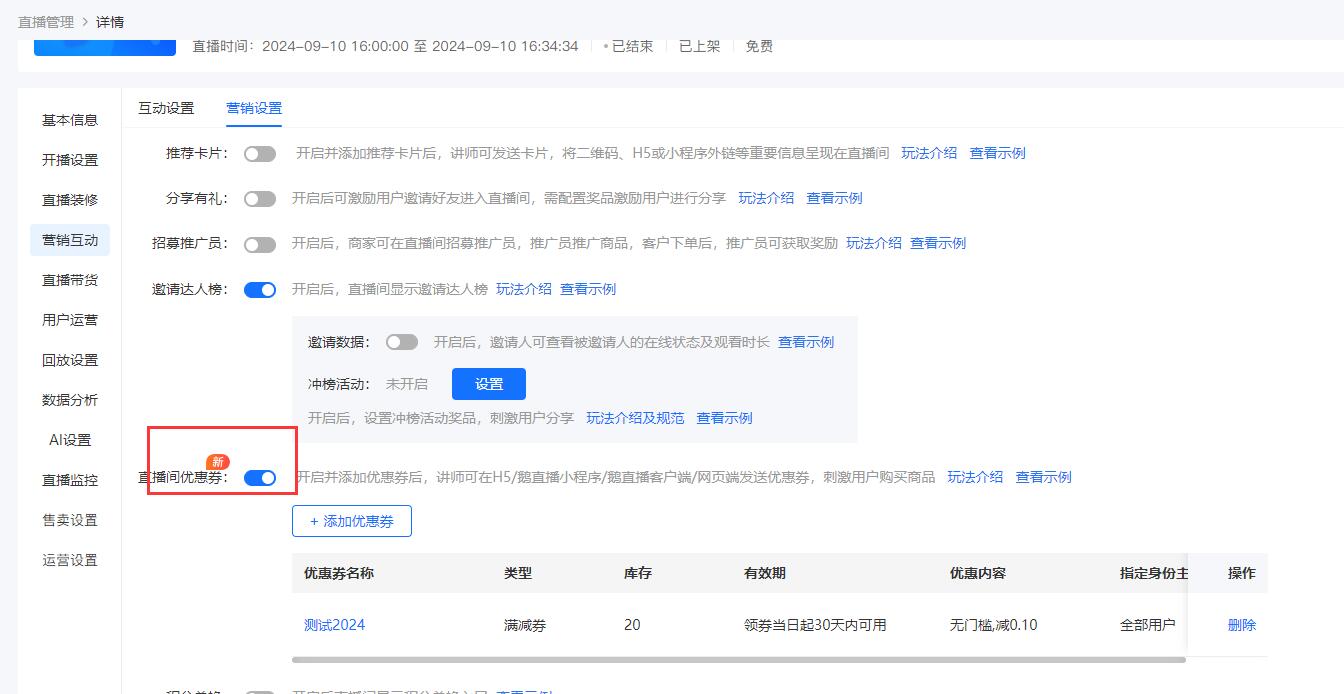Select 营销互动 in the left sidebar
The image size is (1344, 694).
click(x=69, y=239)
